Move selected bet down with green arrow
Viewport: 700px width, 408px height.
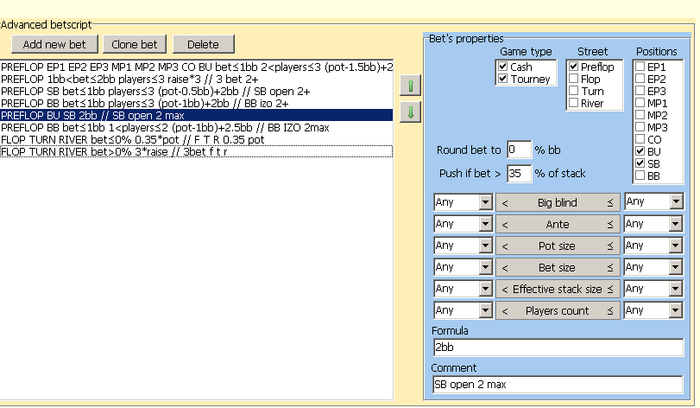(x=410, y=112)
